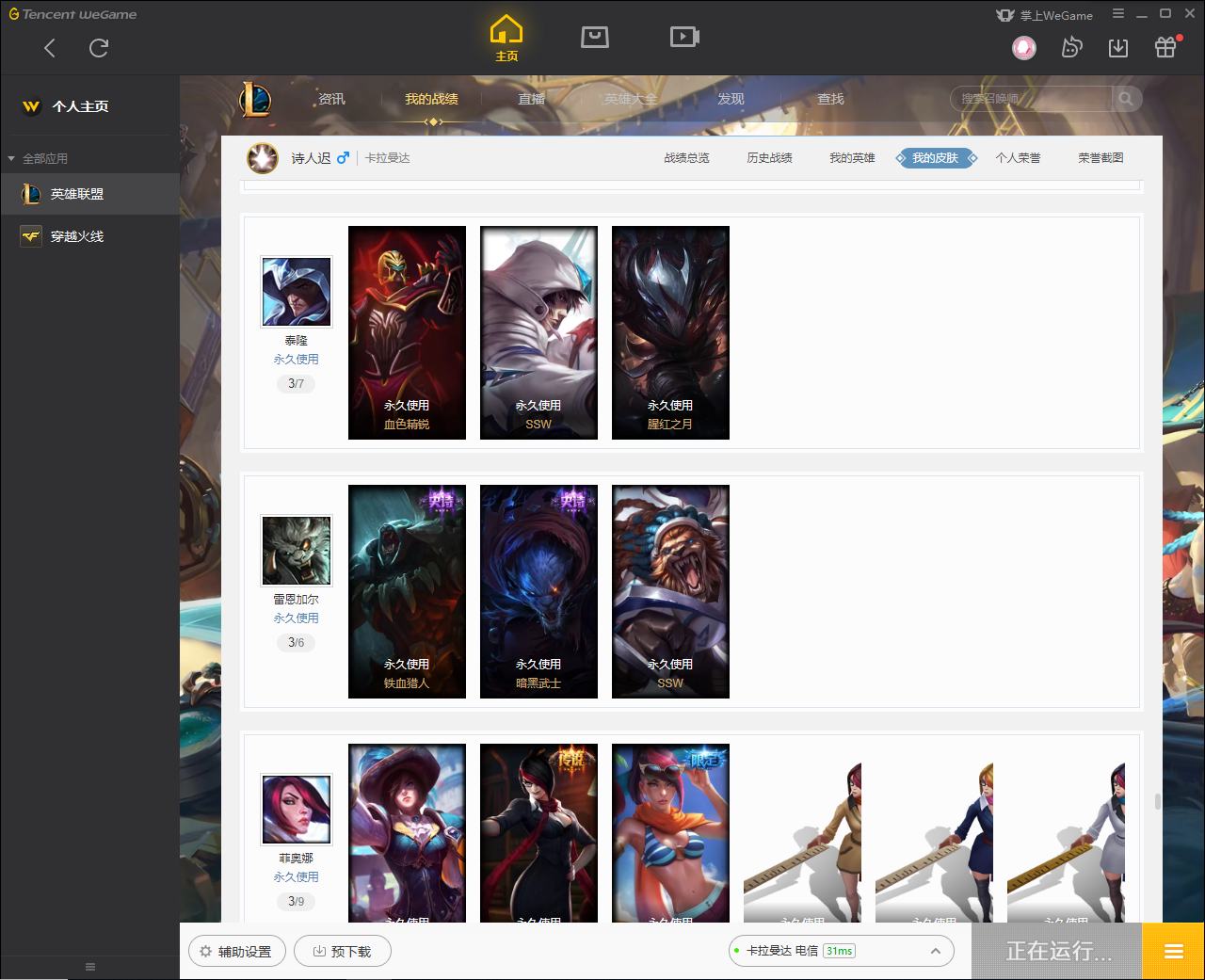
Task: Open the 主页 home icon
Action: point(506,39)
